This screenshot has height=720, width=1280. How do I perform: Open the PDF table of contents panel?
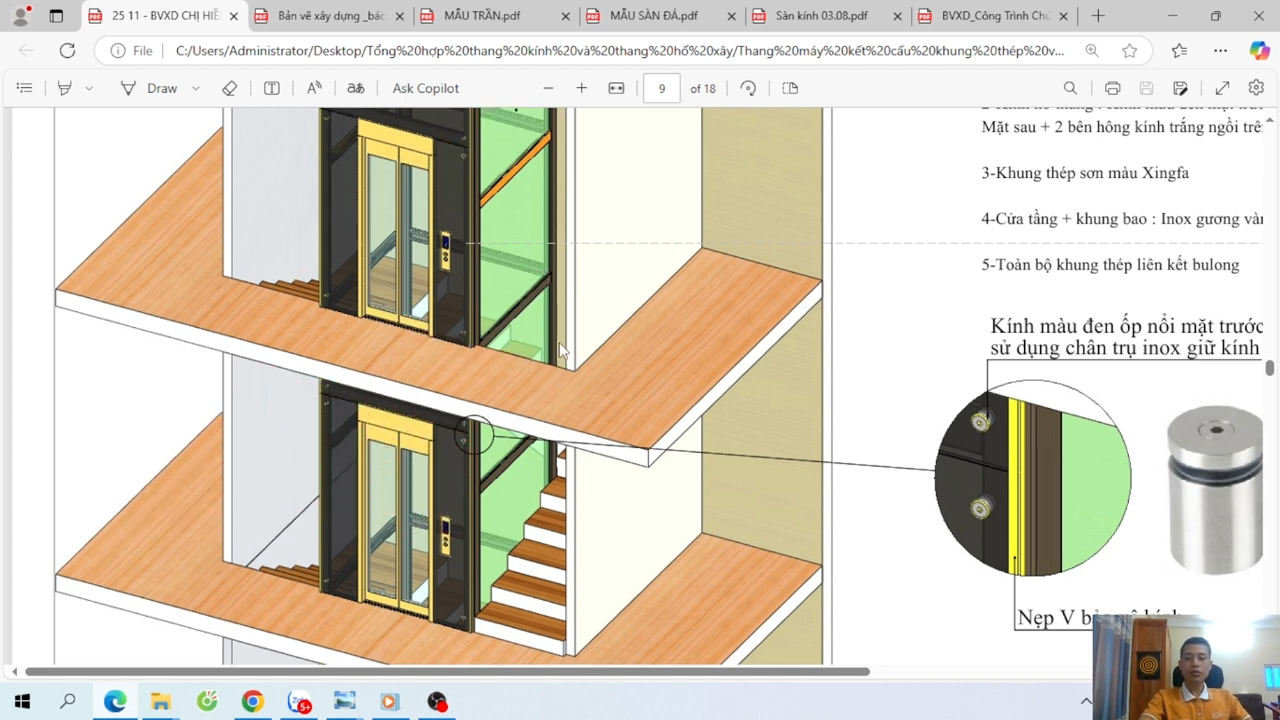(x=24, y=88)
